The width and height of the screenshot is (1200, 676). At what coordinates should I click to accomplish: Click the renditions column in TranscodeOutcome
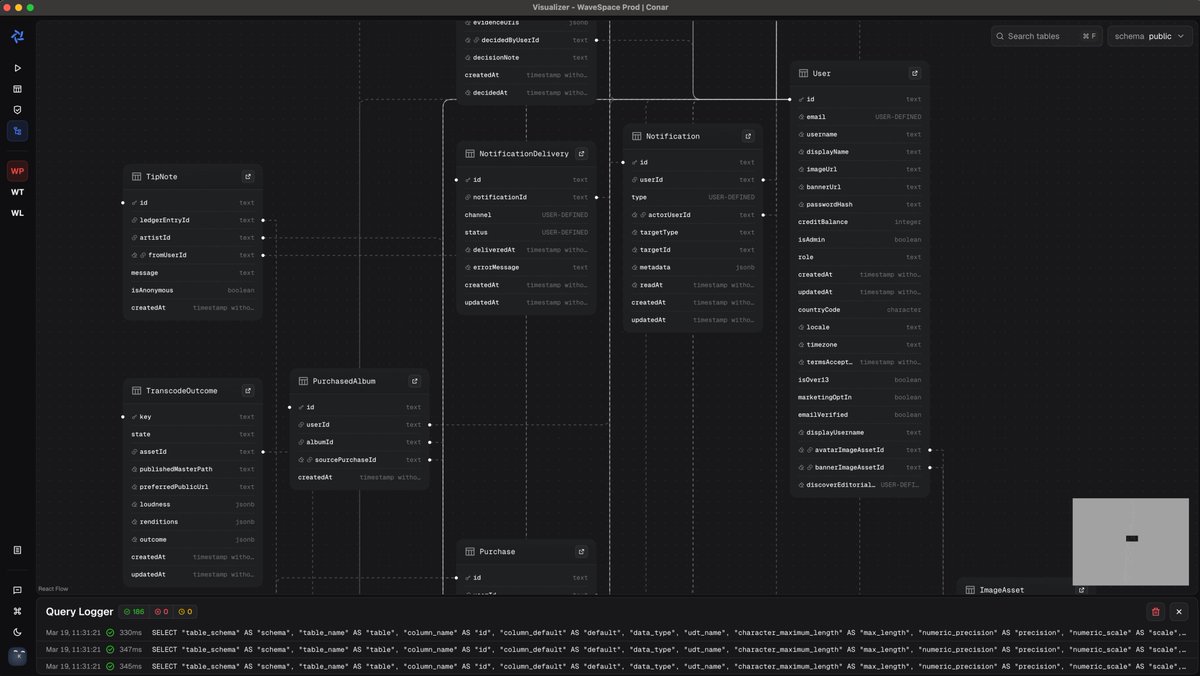point(193,522)
